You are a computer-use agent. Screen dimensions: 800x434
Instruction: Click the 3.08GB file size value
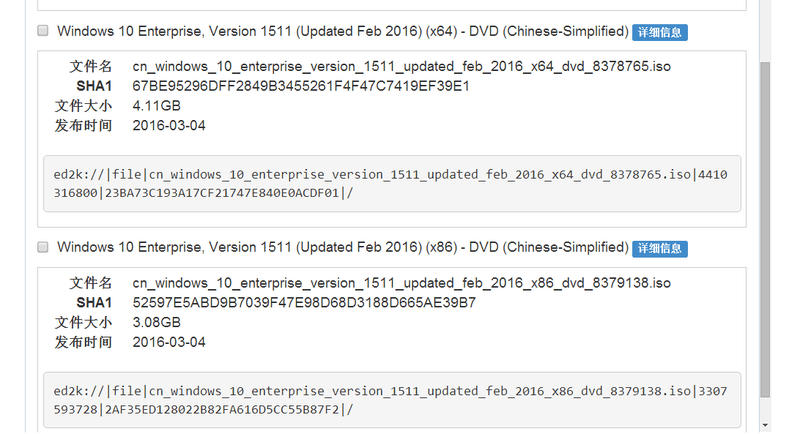[x=157, y=322]
